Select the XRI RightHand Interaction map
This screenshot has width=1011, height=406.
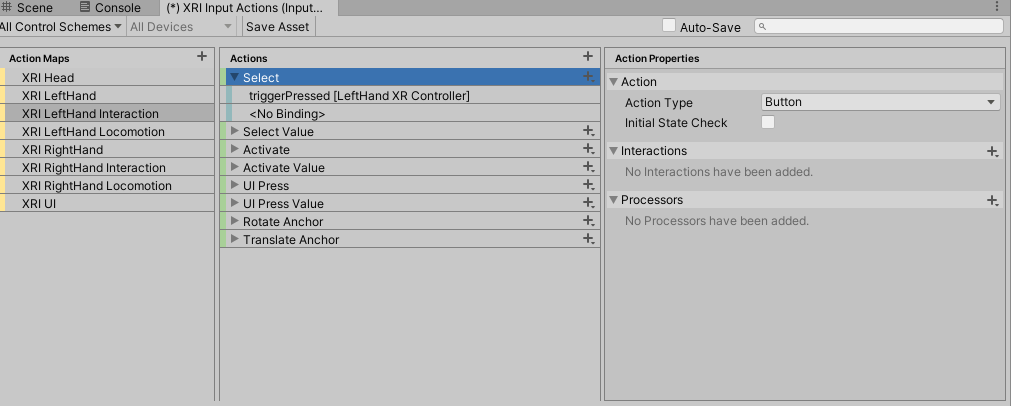[x=93, y=167]
